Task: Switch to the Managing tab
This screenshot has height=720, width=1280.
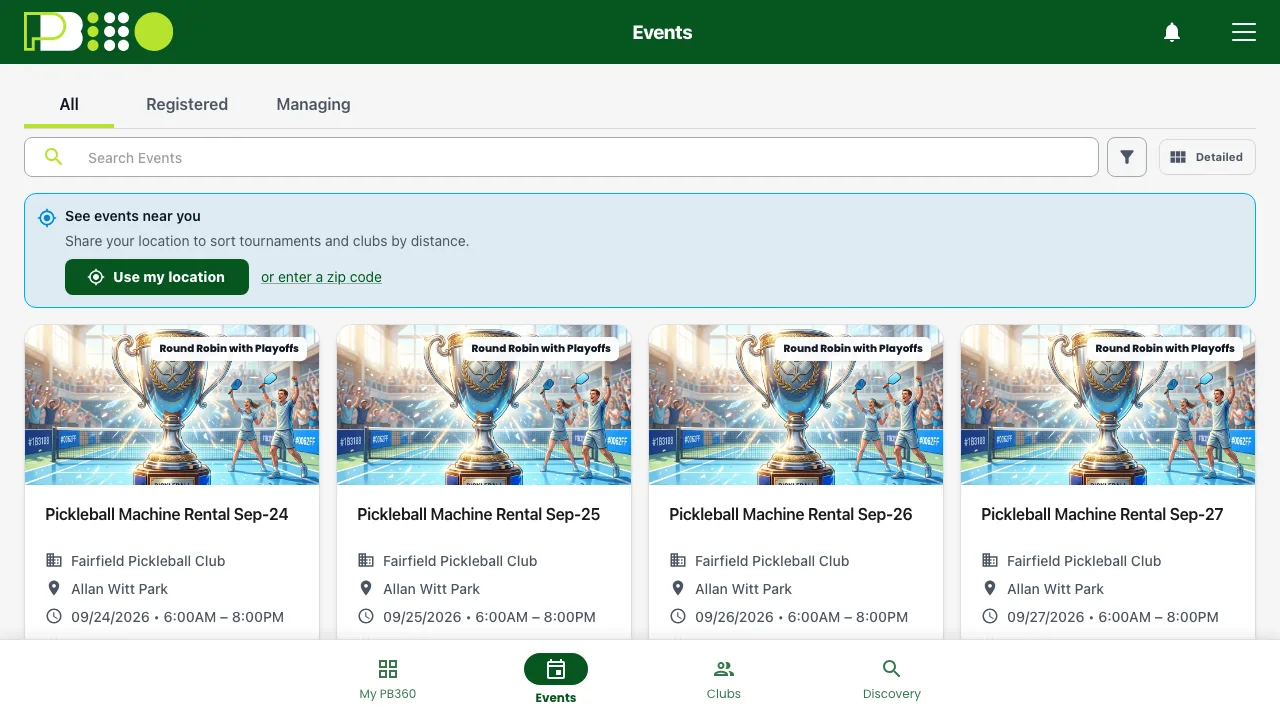Action: (313, 104)
